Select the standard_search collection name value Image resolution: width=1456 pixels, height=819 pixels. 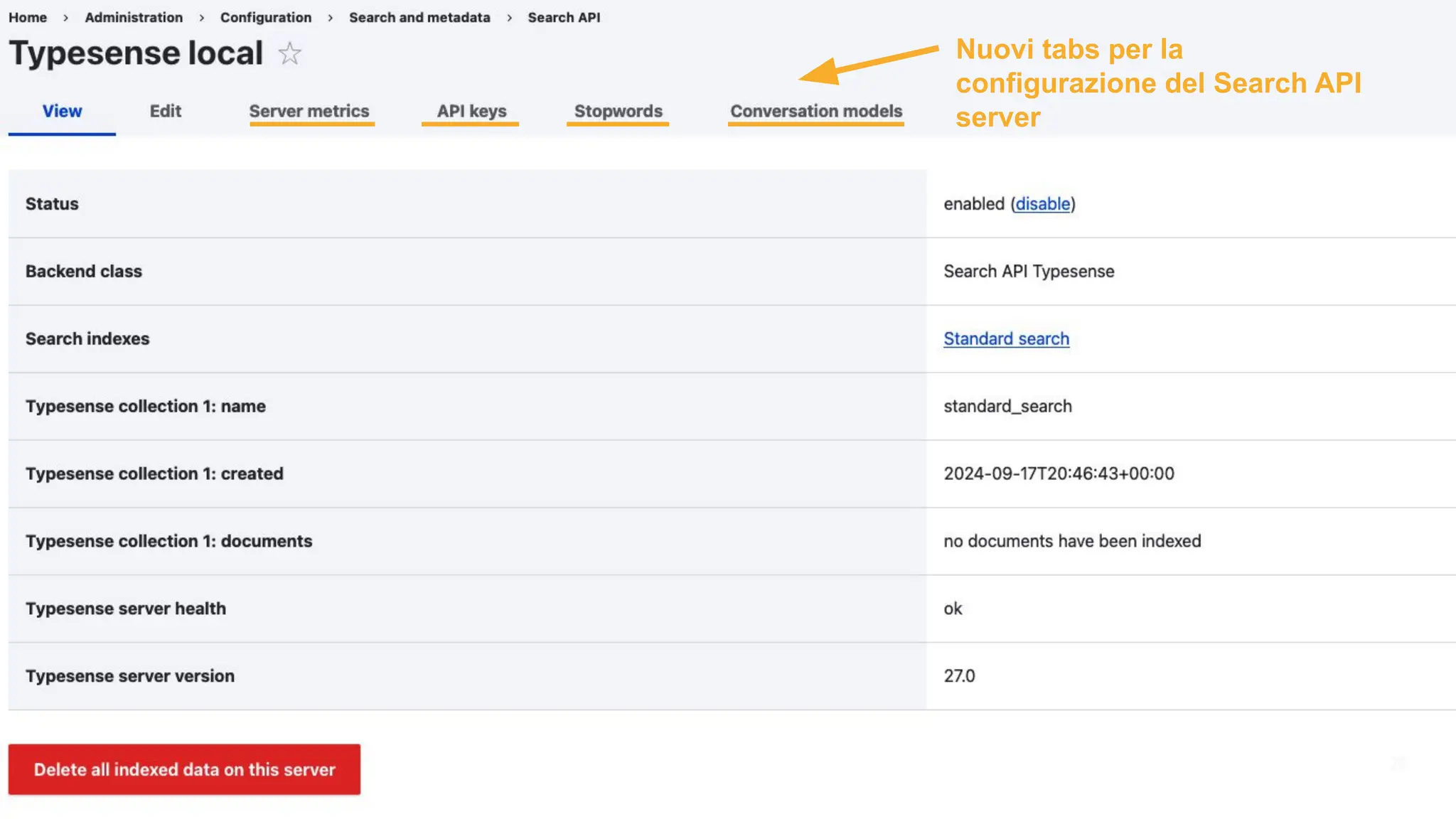(x=1007, y=406)
